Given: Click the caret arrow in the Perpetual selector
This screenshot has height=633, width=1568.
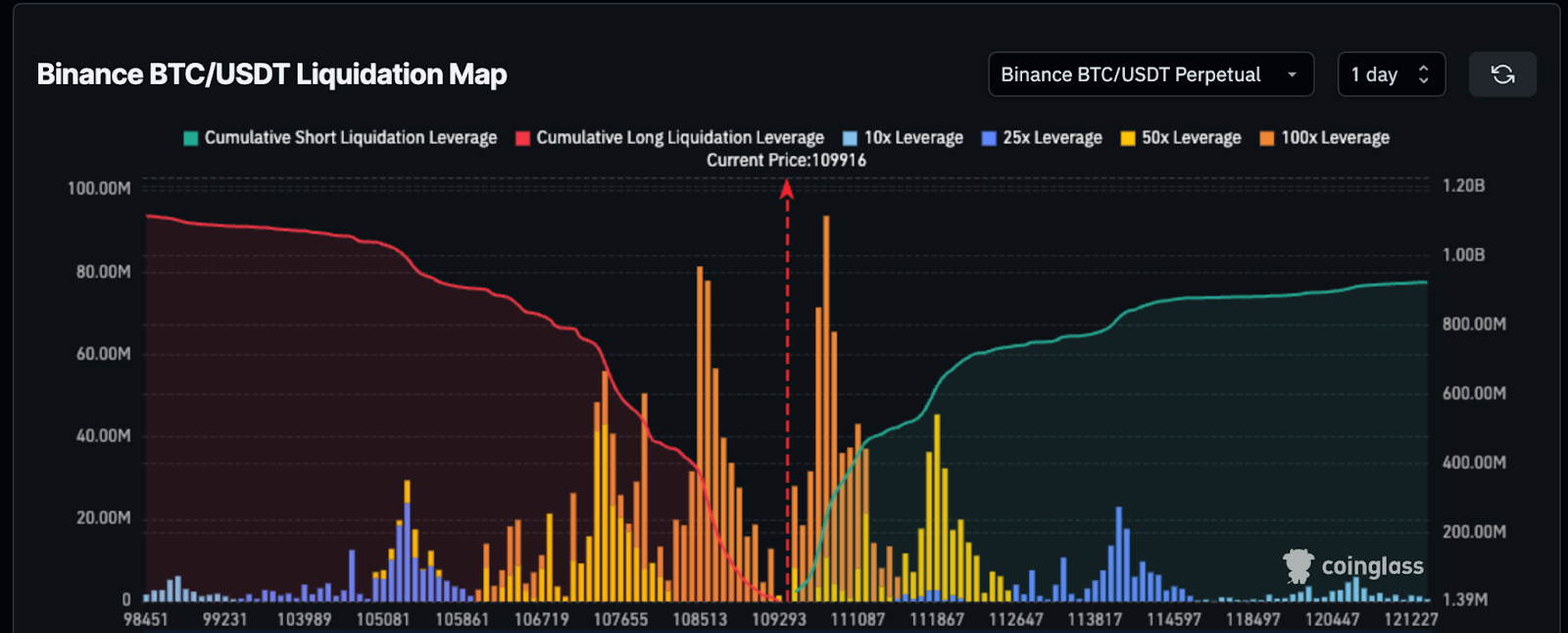Looking at the screenshot, I should [1292, 74].
